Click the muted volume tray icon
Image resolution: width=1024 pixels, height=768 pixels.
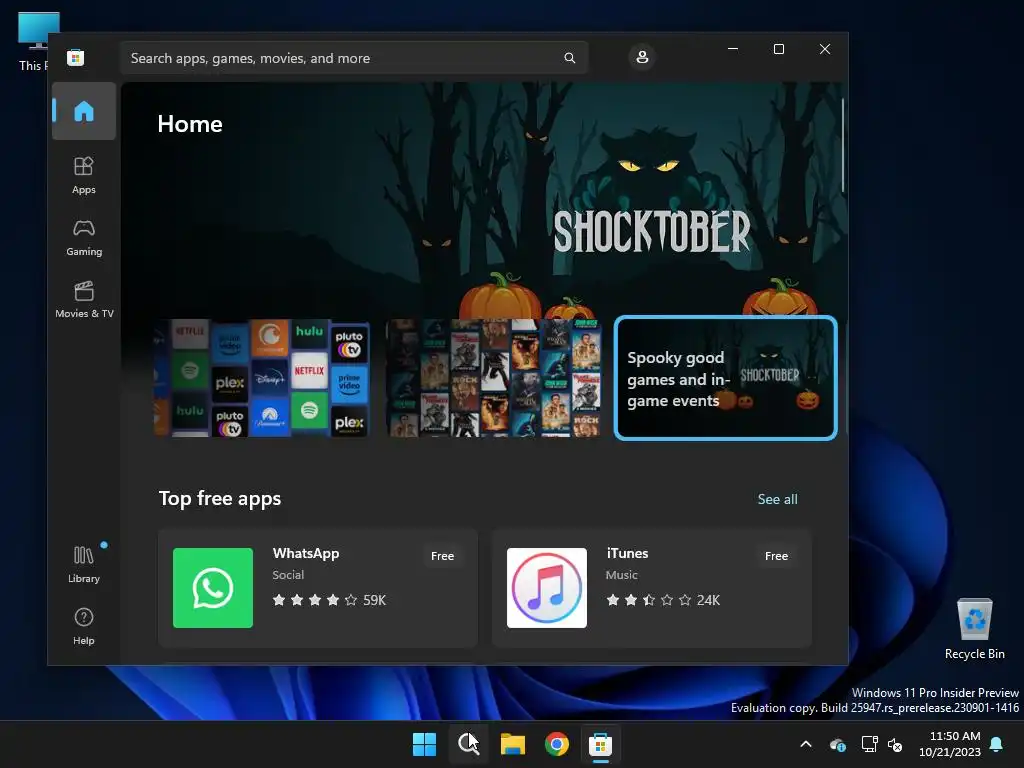click(x=895, y=744)
